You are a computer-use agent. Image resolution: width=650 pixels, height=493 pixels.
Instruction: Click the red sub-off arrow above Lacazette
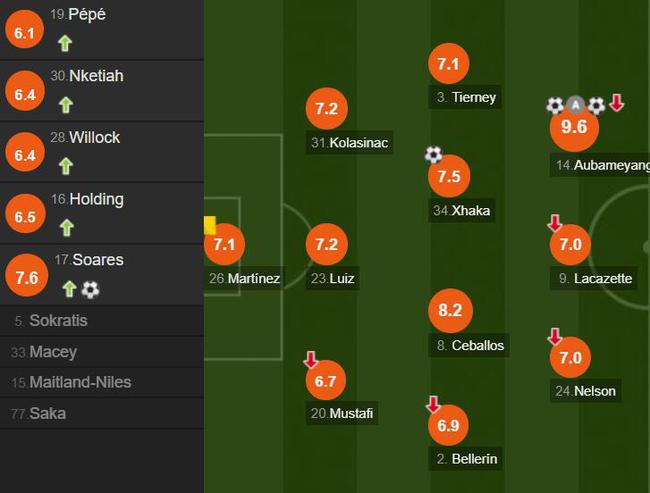(555, 223)
